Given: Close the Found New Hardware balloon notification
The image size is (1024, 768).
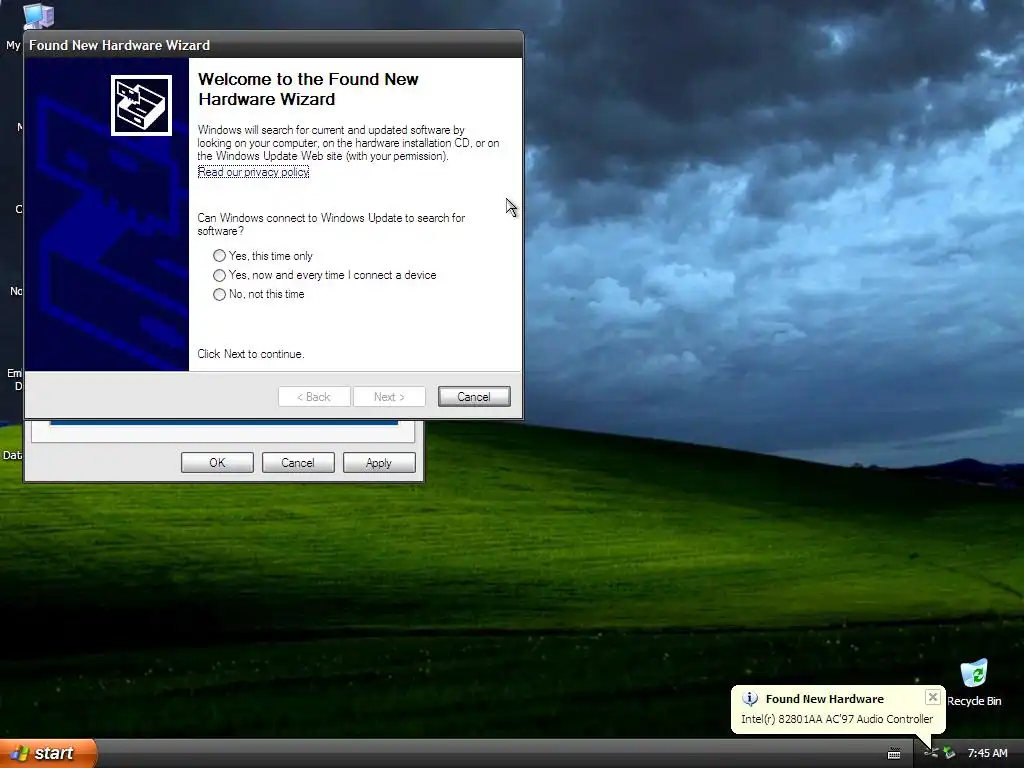Looking at the screenshot, I should (933, 697).
